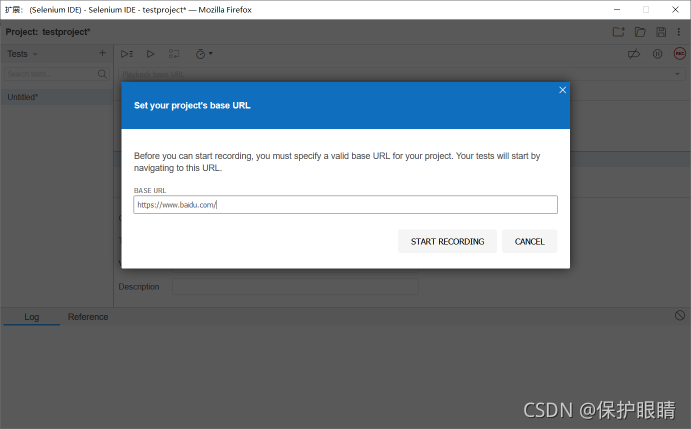Save project disk icon
The height and width of the screenshot is (429, 691).
coord(661,32)
